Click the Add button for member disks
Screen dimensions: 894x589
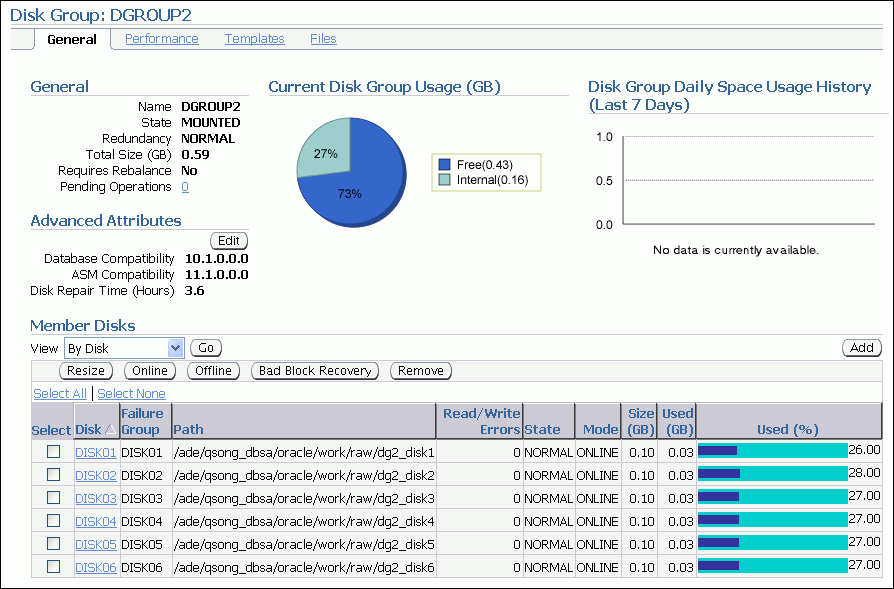pyautogui.click(x=861, y=347)
